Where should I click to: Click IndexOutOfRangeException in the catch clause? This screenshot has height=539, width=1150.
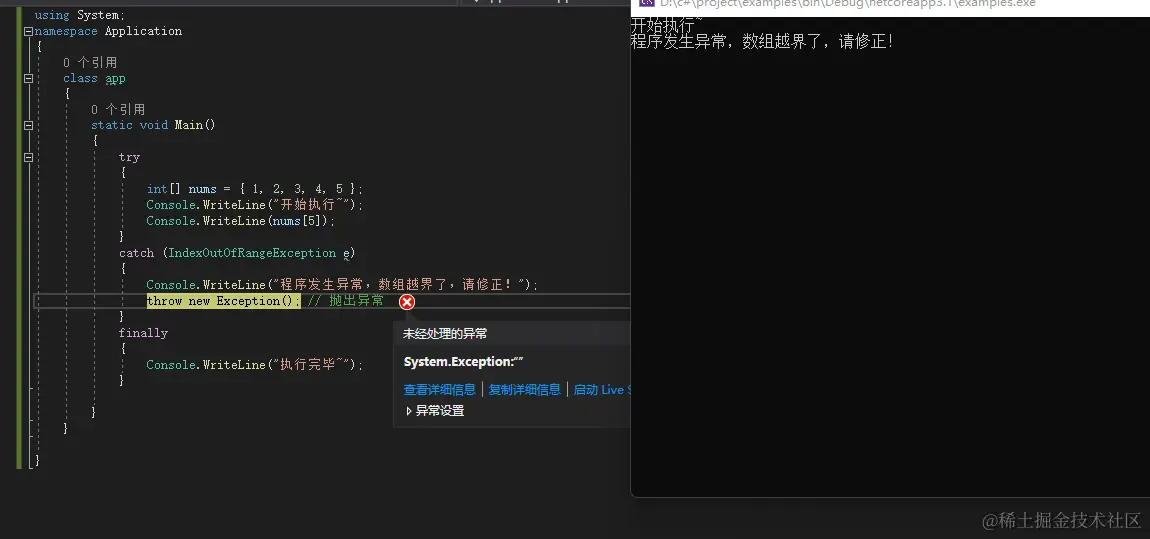tap(252, 253)
